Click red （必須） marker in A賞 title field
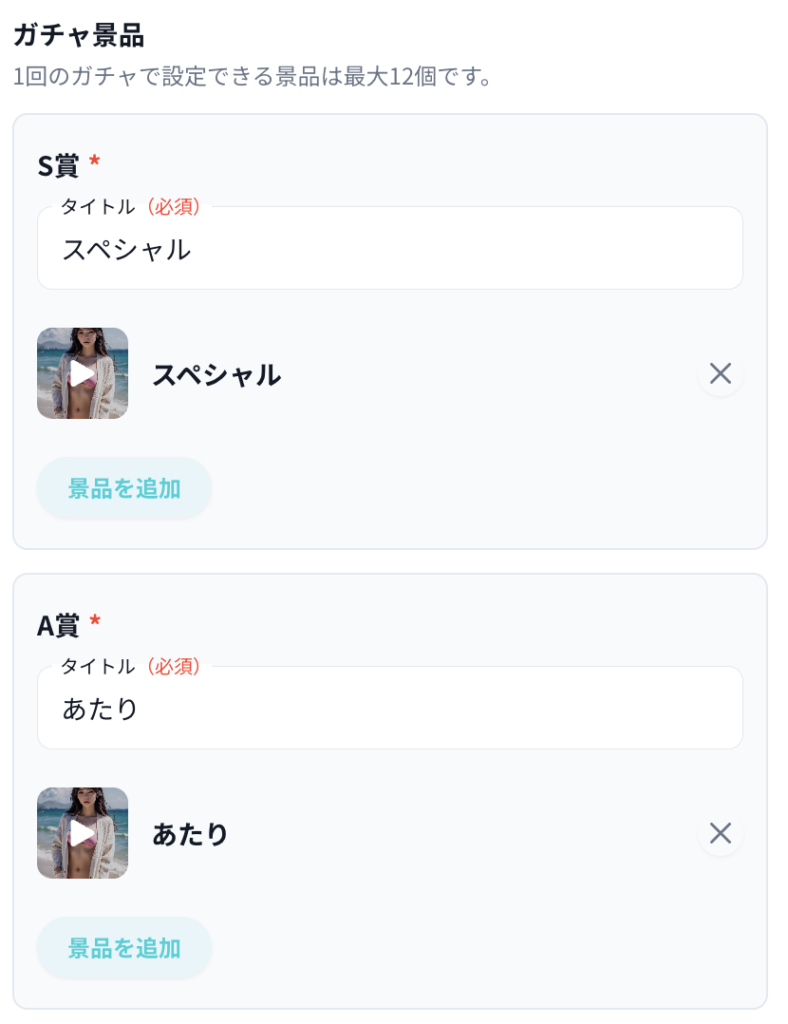This screenshot has width=788, height=1024. (173, 666)
